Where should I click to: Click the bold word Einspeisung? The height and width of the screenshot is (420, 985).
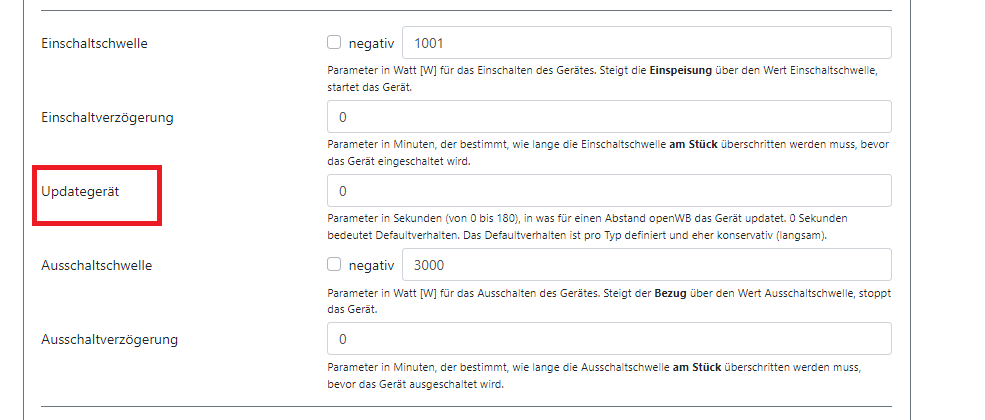click(x=680, y=72)
